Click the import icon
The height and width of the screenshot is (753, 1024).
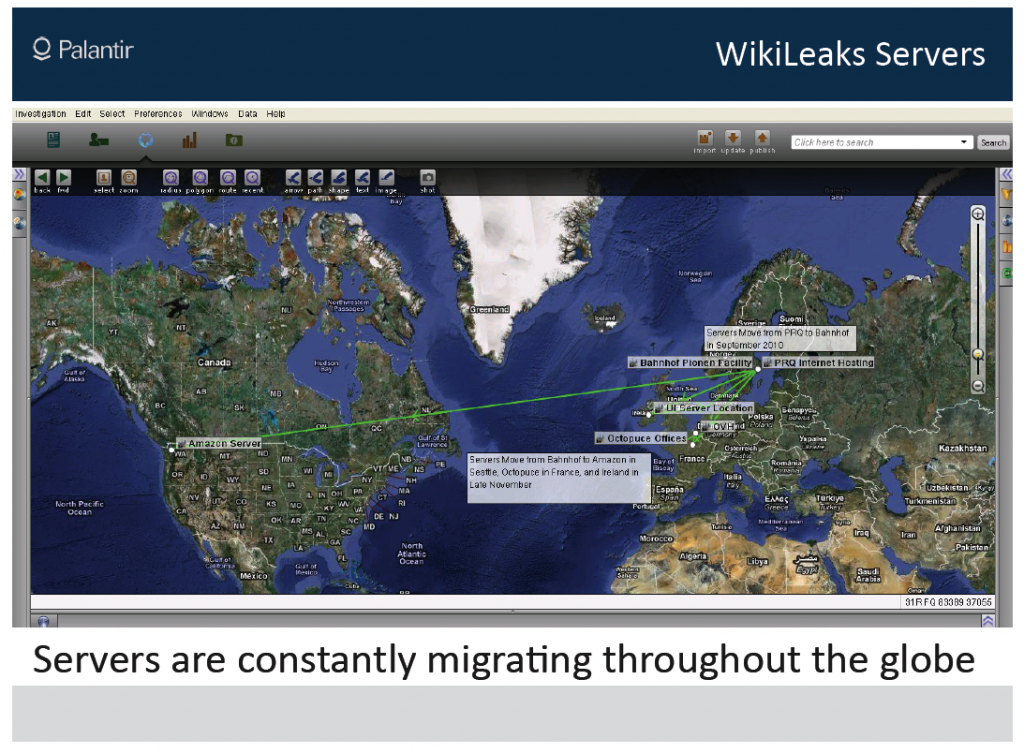click(705, 138)
